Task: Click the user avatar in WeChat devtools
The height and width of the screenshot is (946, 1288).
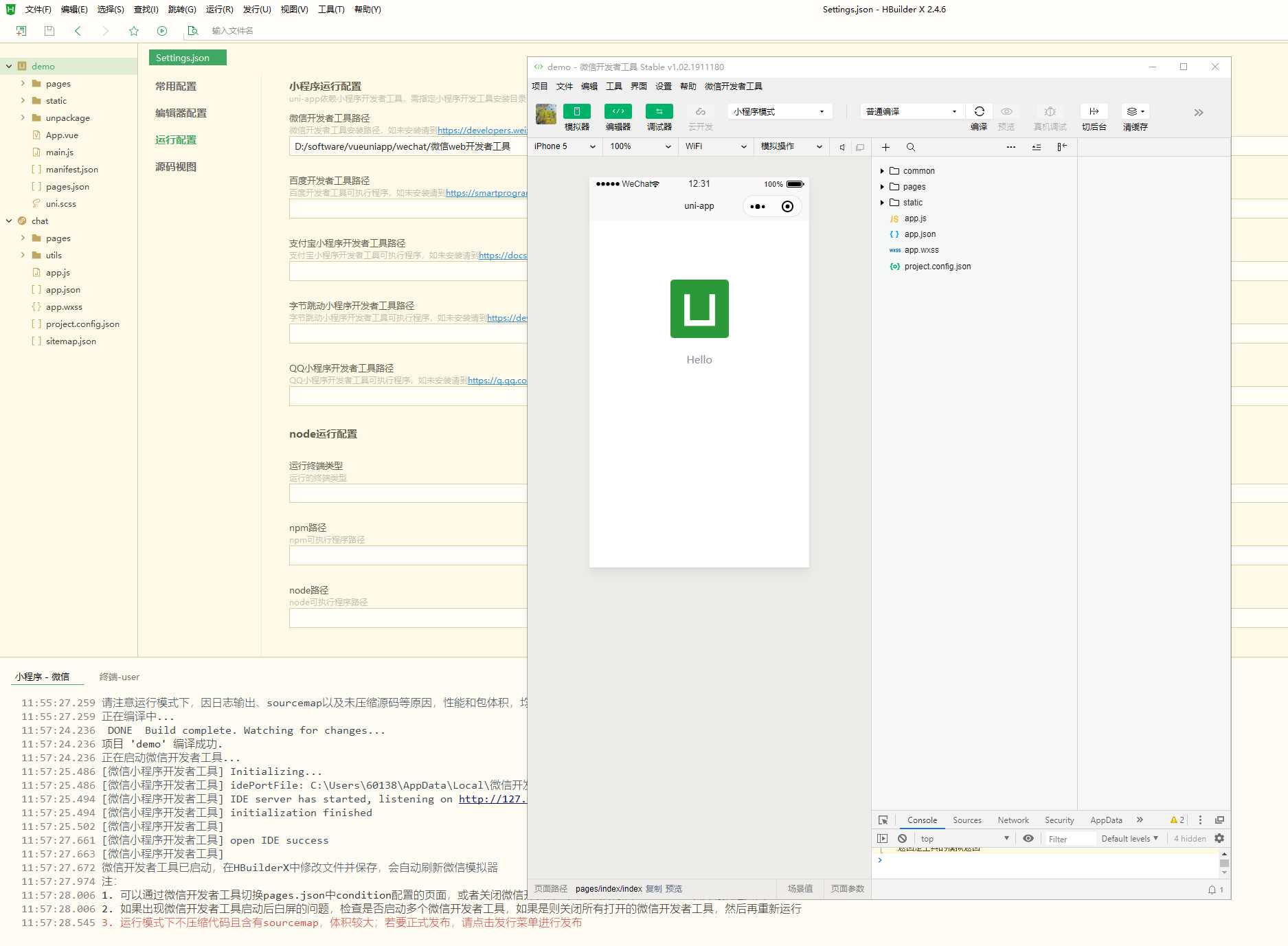Action: 546,114
